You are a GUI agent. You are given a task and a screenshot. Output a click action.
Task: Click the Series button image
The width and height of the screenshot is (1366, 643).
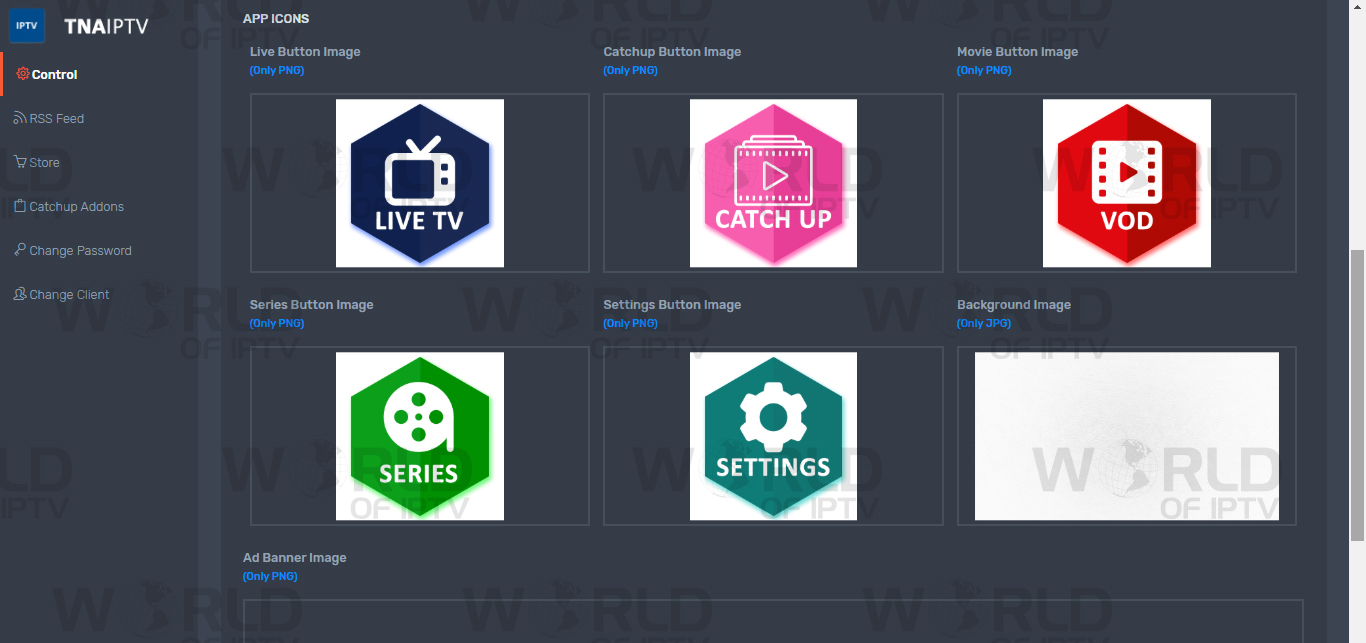pos(420,436)
